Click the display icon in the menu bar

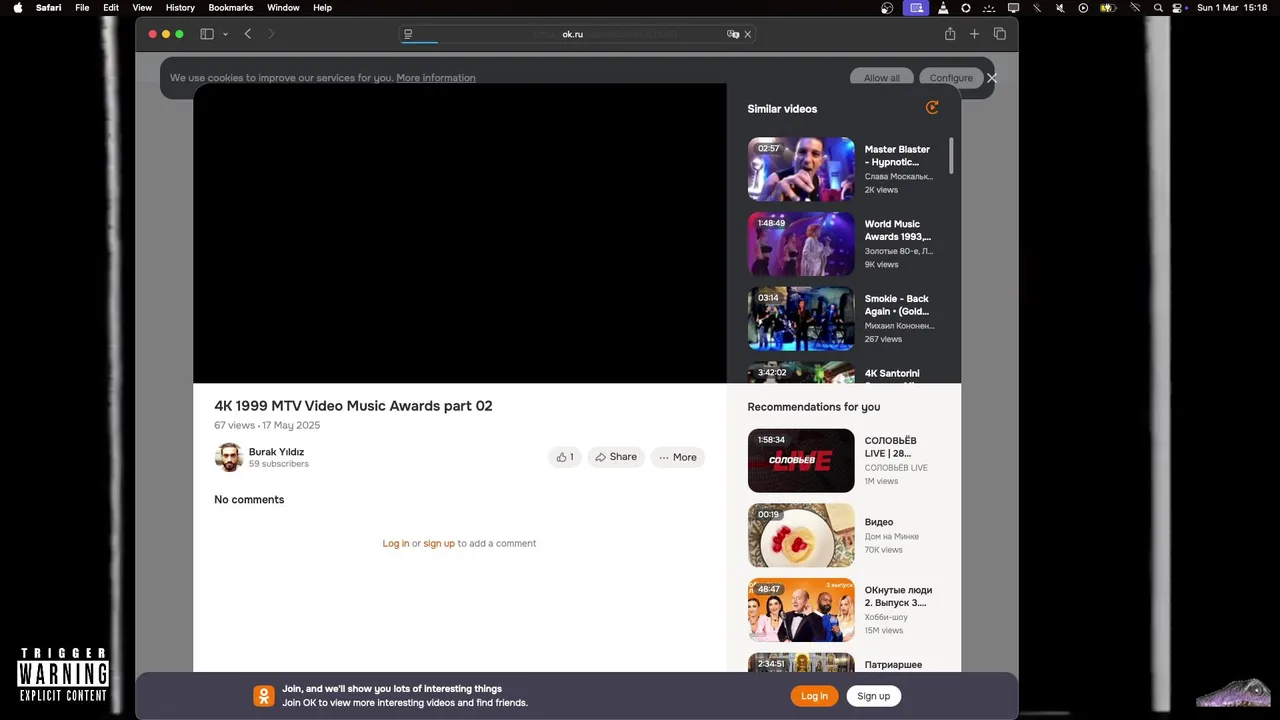pyautogui.click(x=1013, y=7)
